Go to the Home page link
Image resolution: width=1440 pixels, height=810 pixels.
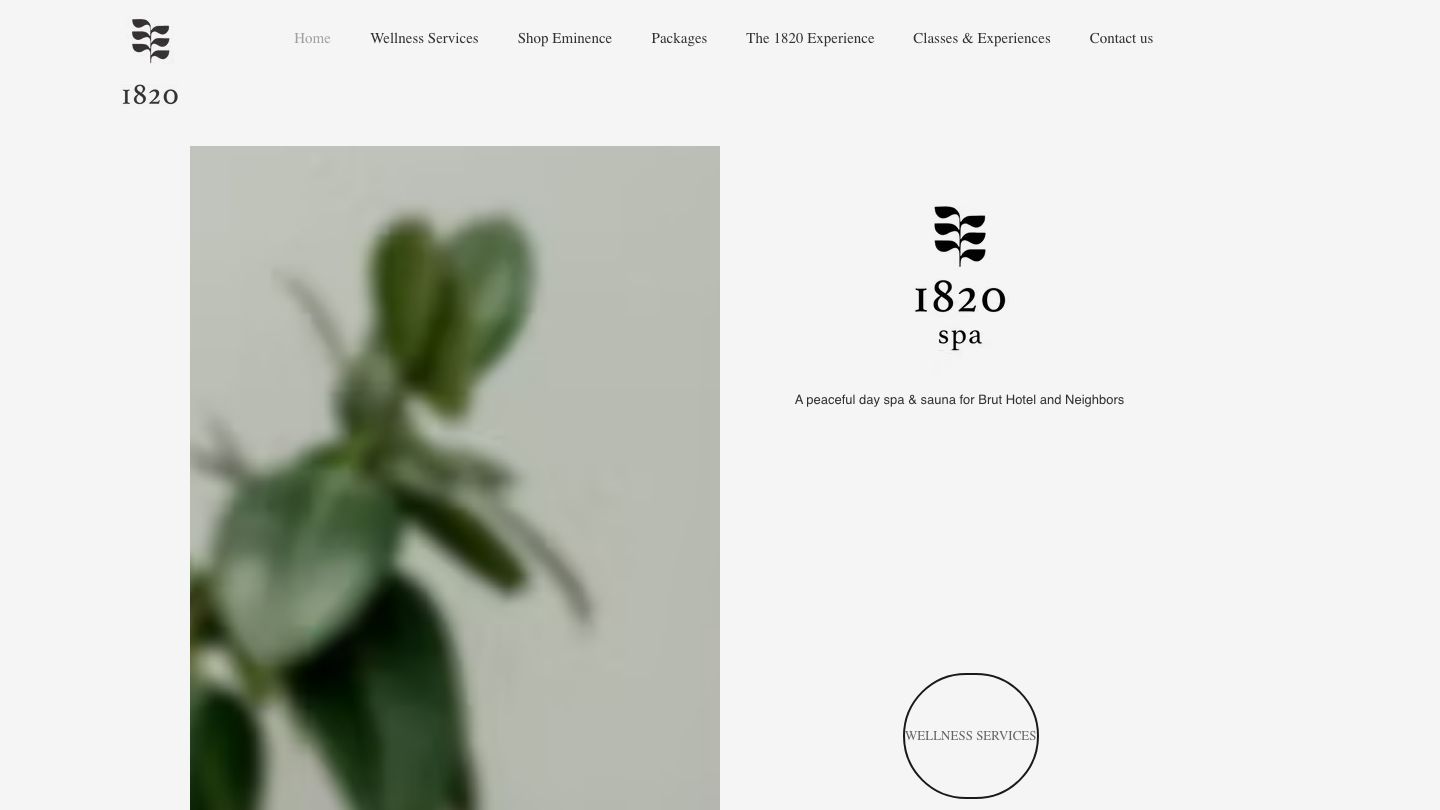pyautogui.click(x=312, y=38)
